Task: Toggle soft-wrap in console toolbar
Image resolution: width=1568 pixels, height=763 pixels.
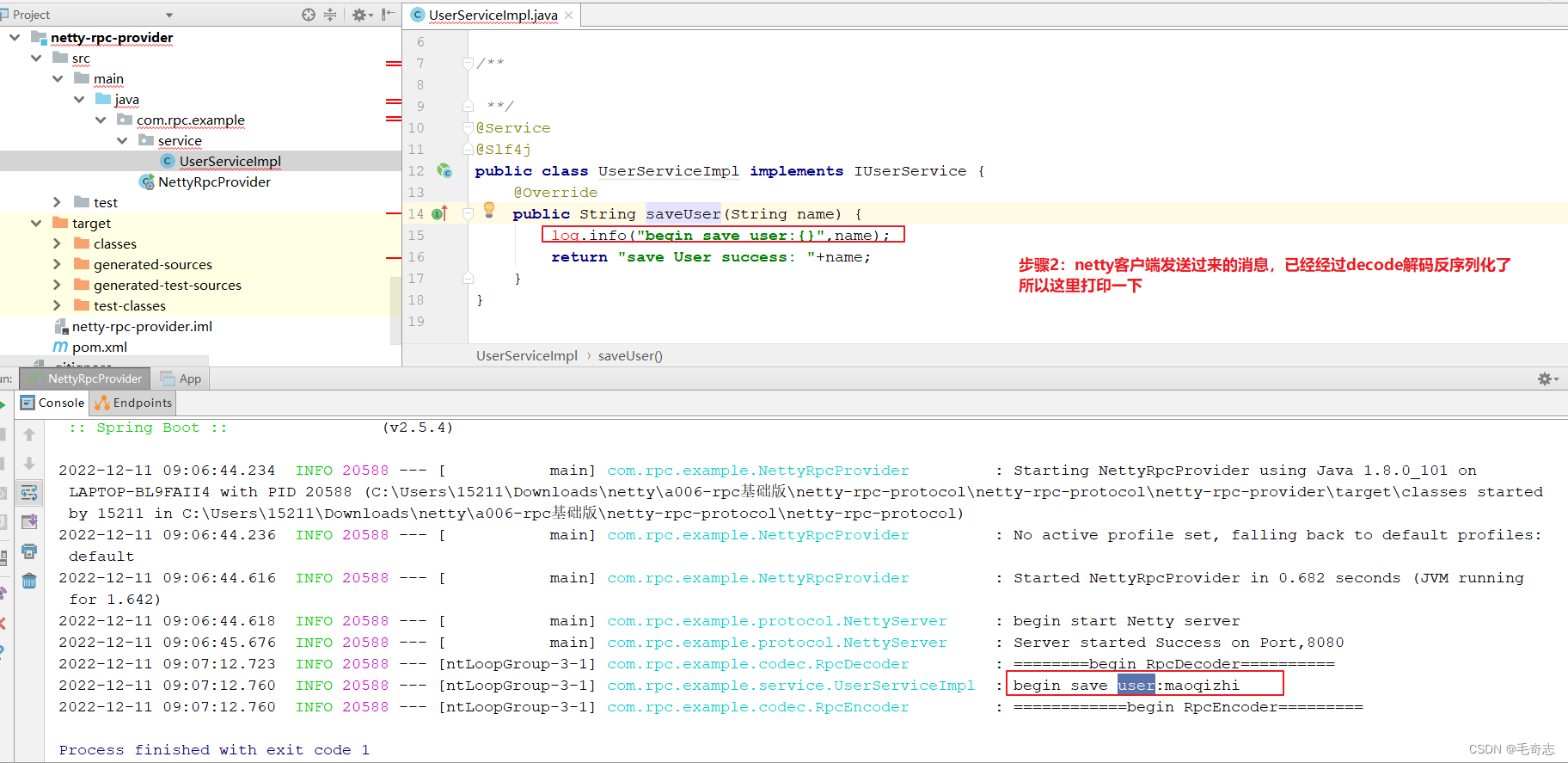Action: coord(29,493)
